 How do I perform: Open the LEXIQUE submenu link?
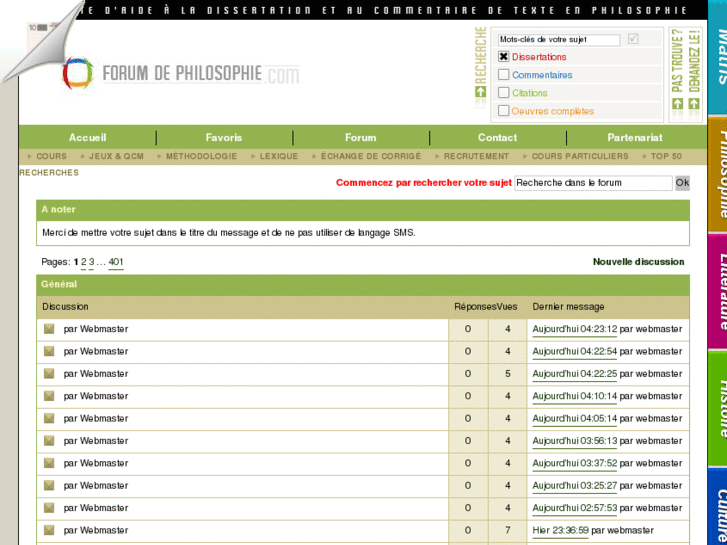(279, 156)
